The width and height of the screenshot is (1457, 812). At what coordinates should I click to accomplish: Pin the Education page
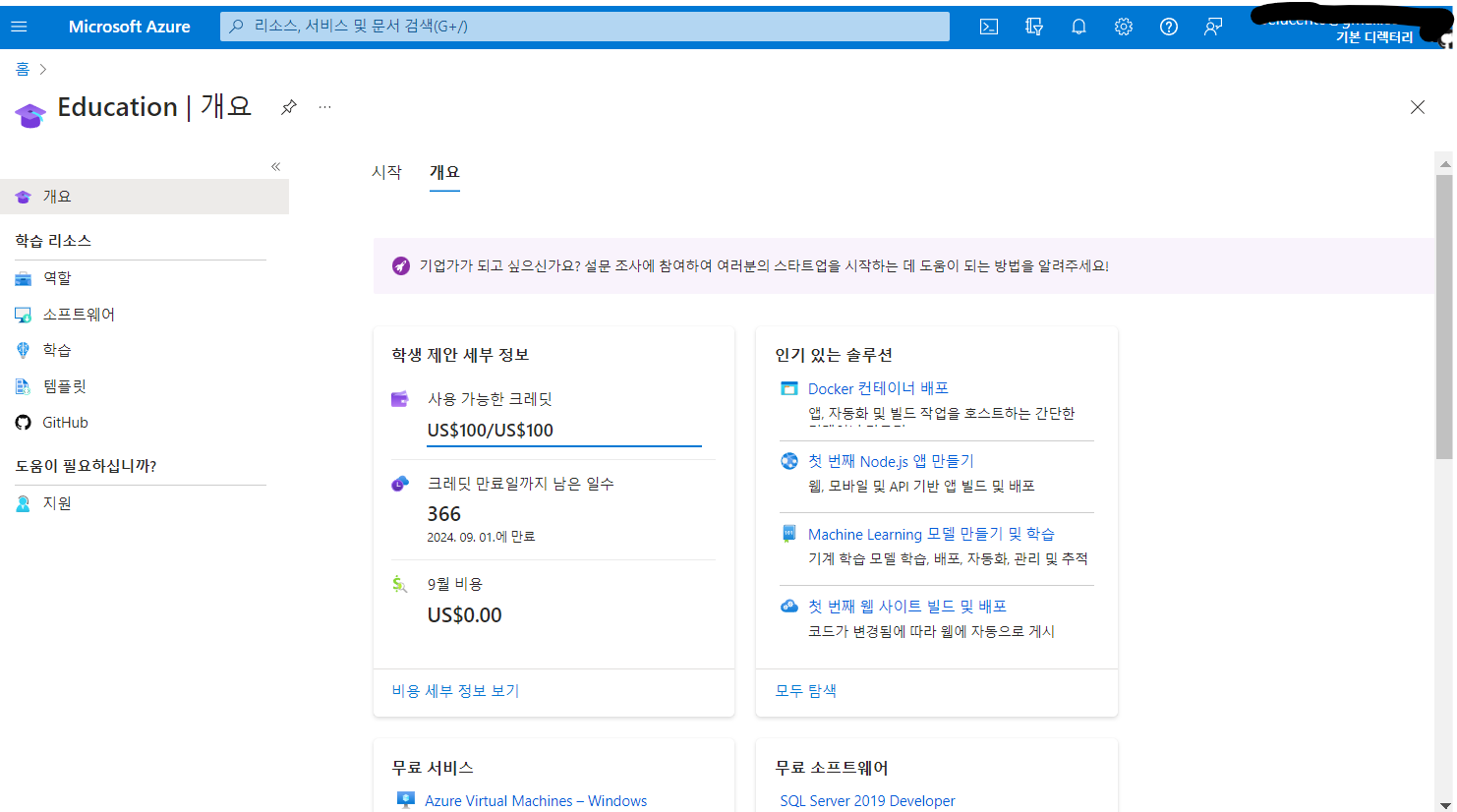click(289, 107)
